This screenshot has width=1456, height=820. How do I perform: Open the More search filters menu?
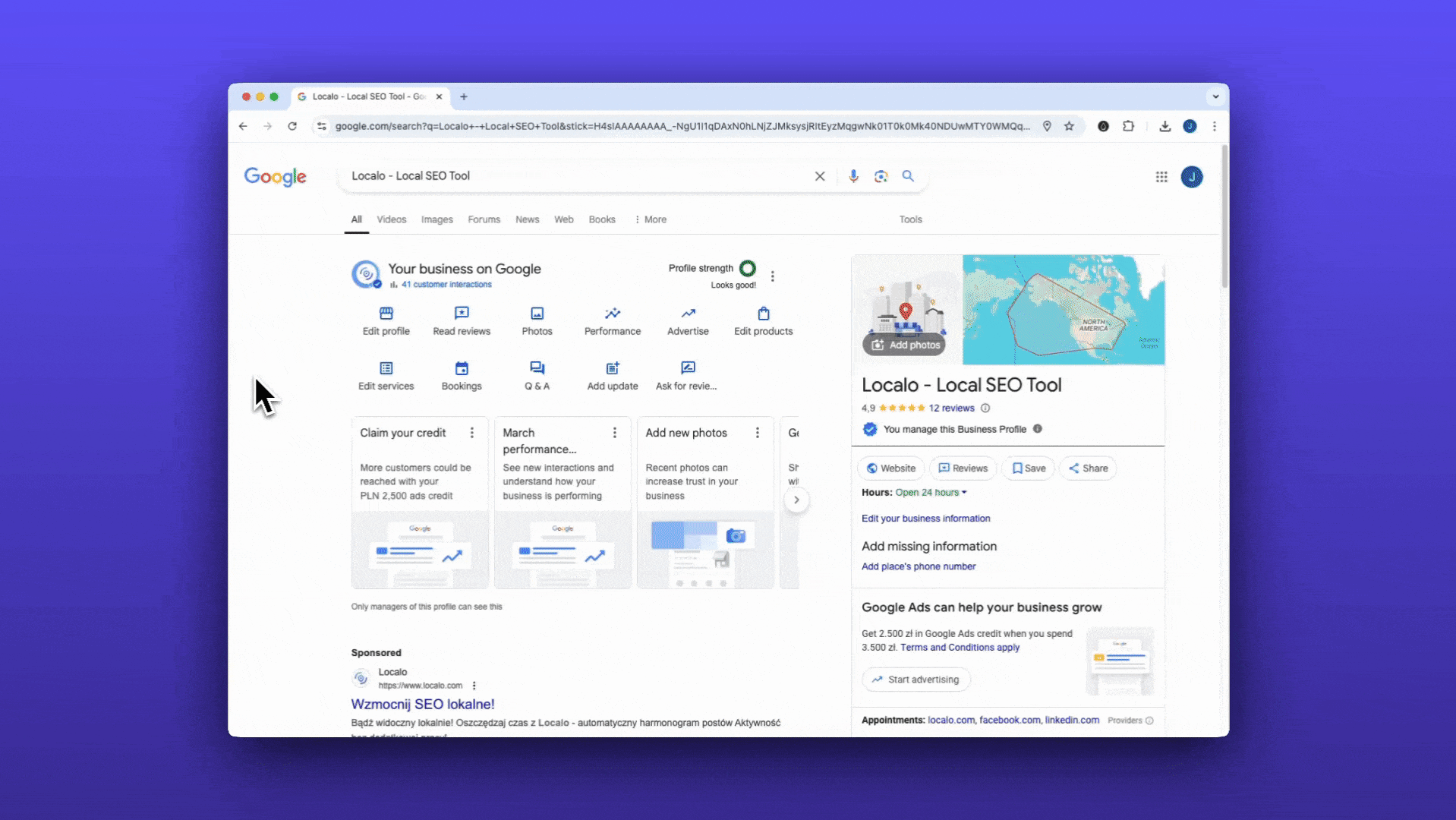[651, 219]
